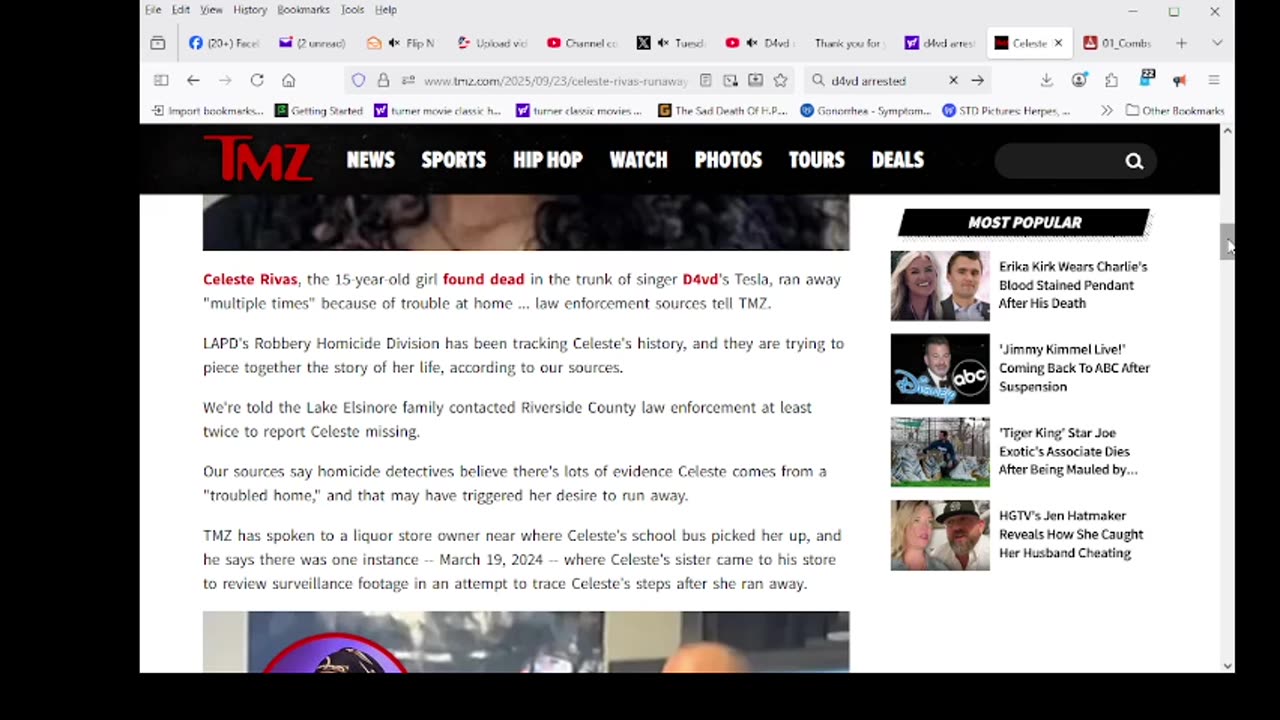
Task: Open the Other Bookmarks folder
Action: click(1175, 111)
